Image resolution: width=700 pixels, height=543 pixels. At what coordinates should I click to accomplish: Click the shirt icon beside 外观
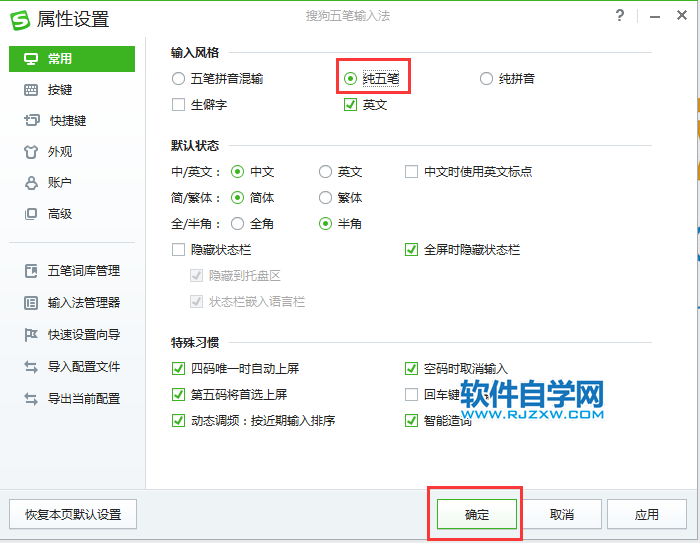[31, 152]
